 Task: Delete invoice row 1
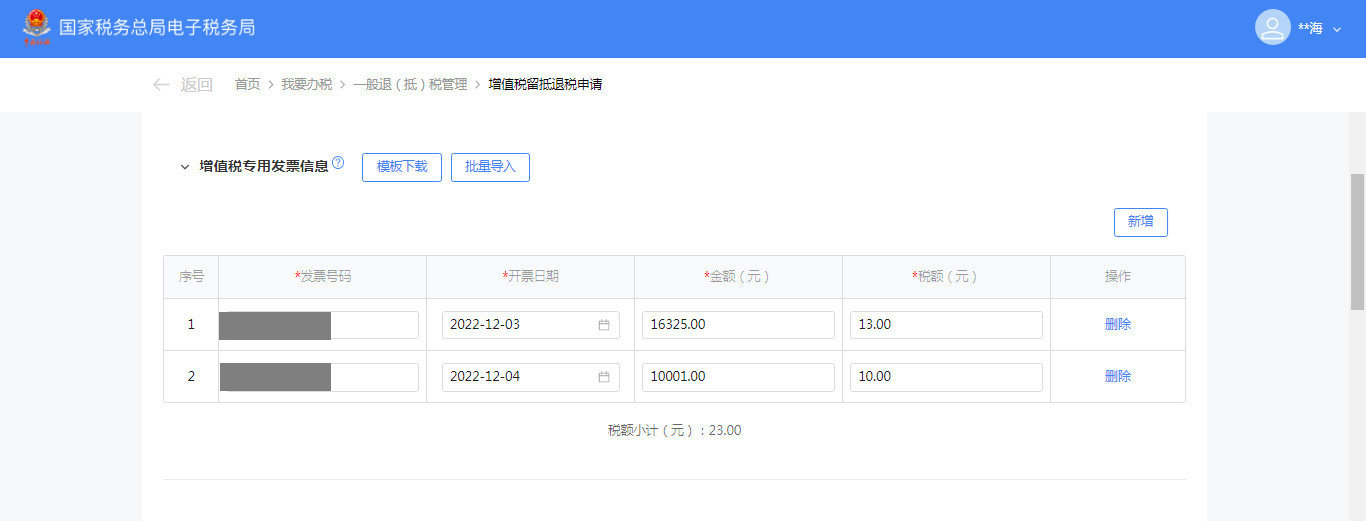[x=1117, y=325]
